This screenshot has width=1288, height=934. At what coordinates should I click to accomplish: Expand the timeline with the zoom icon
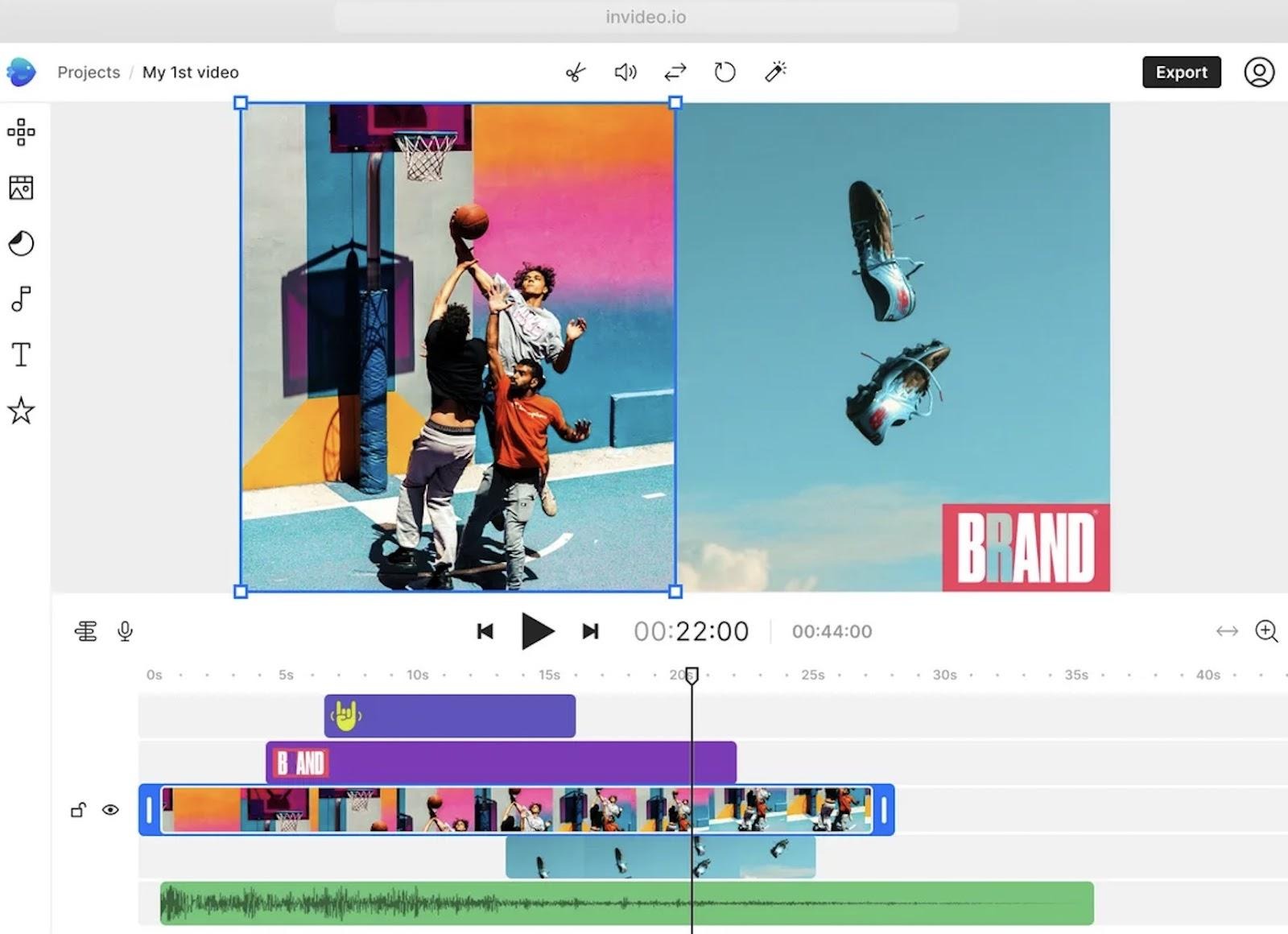[1265, 631]
